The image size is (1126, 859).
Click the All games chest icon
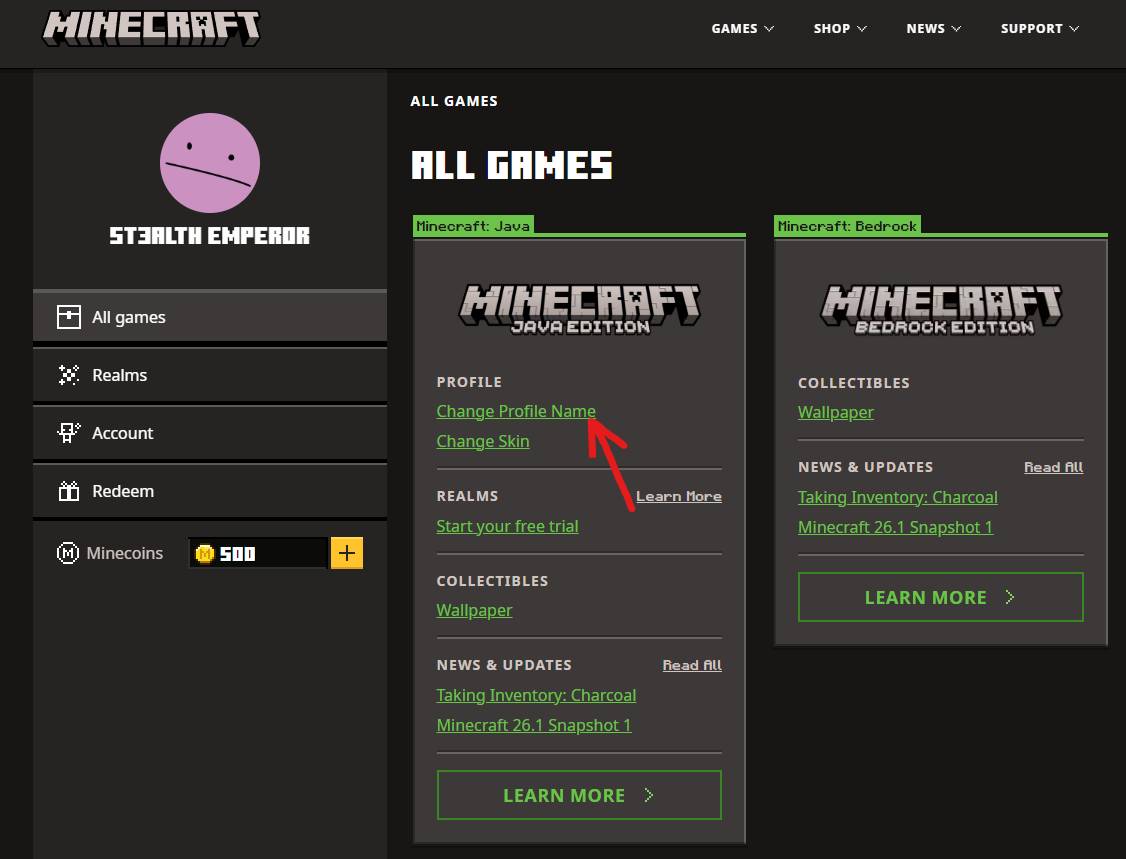tap(68, 317)
